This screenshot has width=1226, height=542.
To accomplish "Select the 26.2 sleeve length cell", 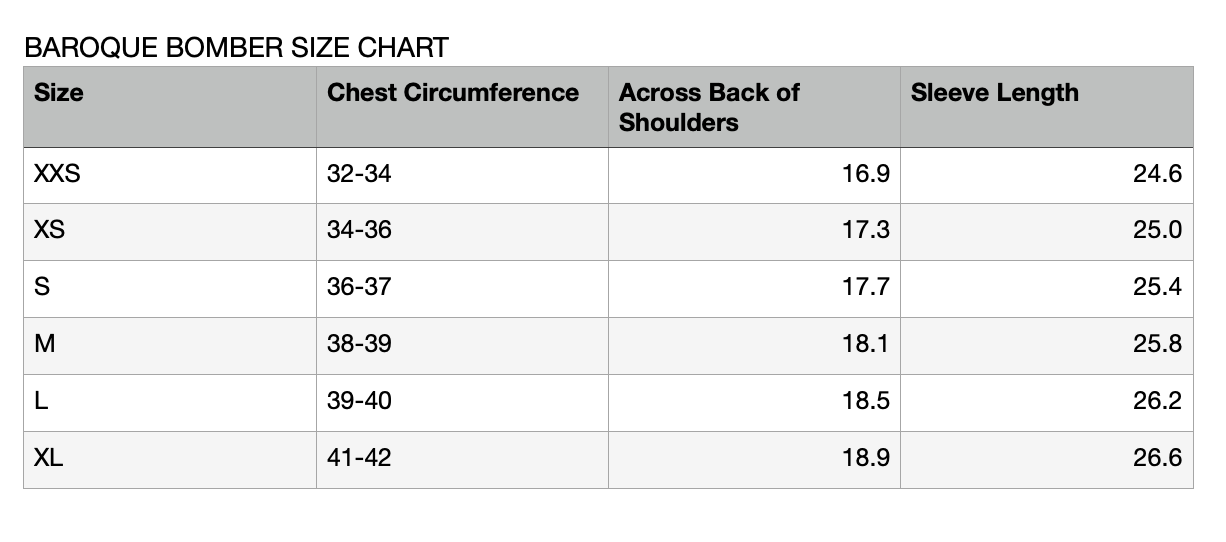I will click(x=1157, y=401).
